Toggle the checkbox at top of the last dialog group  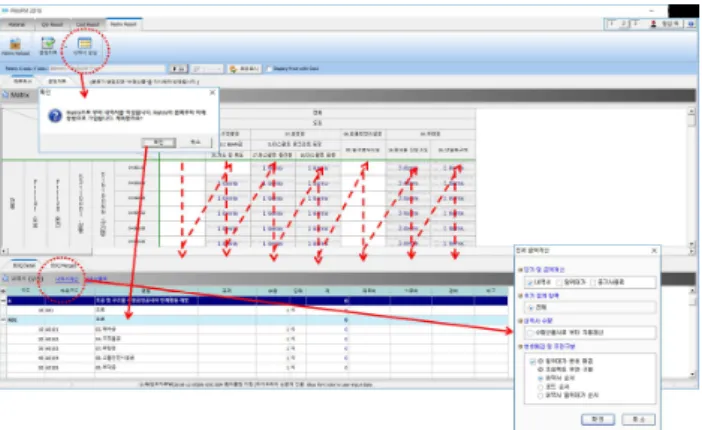(x=532, y=361)
